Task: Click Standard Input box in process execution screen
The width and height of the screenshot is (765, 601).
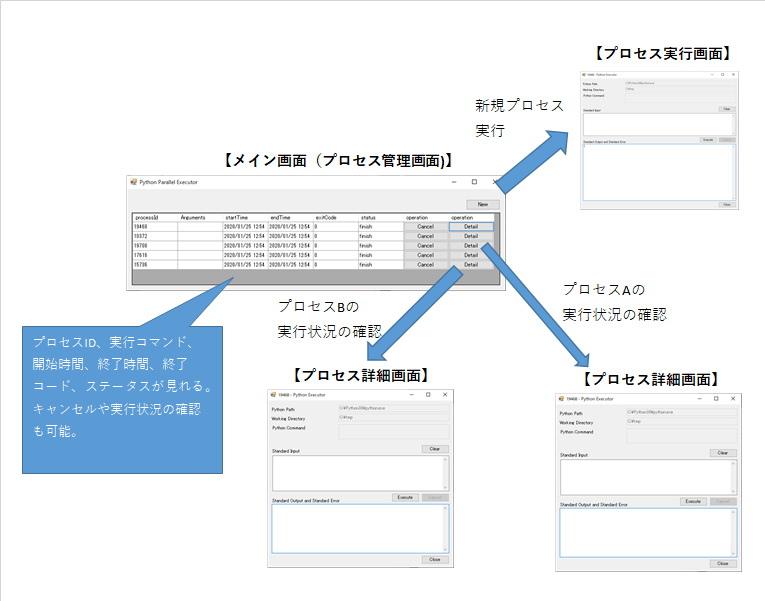Action: point(659,124)
